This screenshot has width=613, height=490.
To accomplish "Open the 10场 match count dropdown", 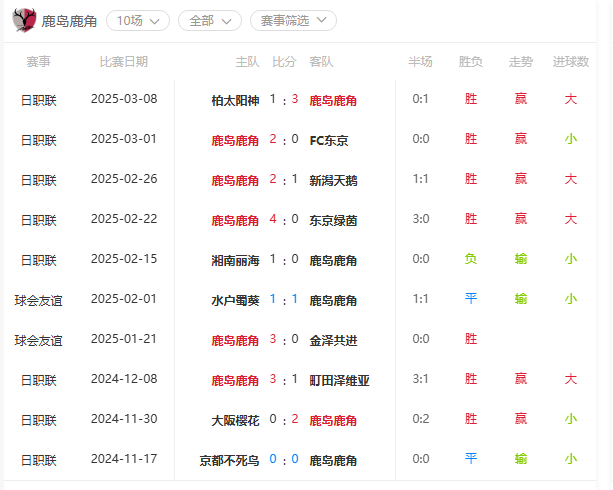I will [138, 21].
